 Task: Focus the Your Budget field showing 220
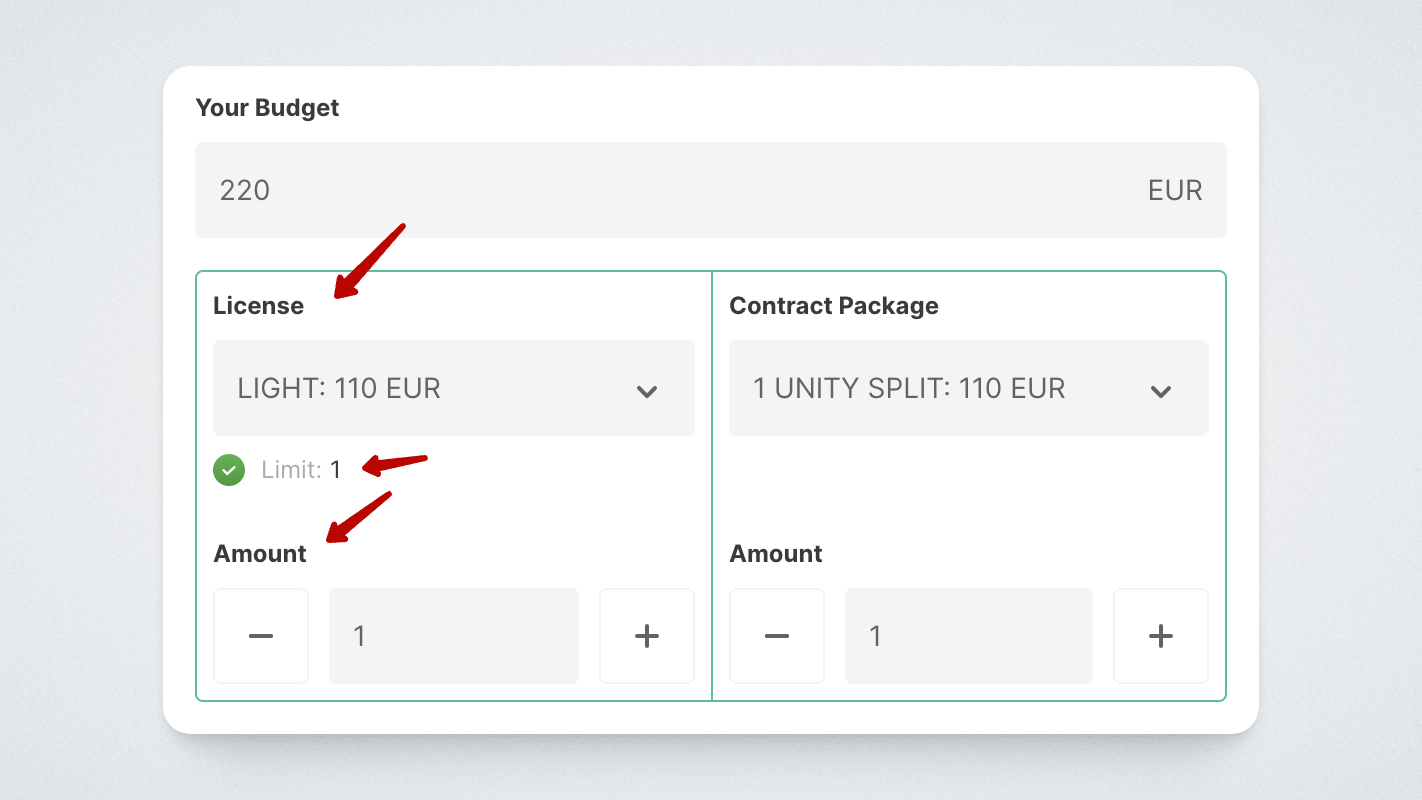click(660, 190)
